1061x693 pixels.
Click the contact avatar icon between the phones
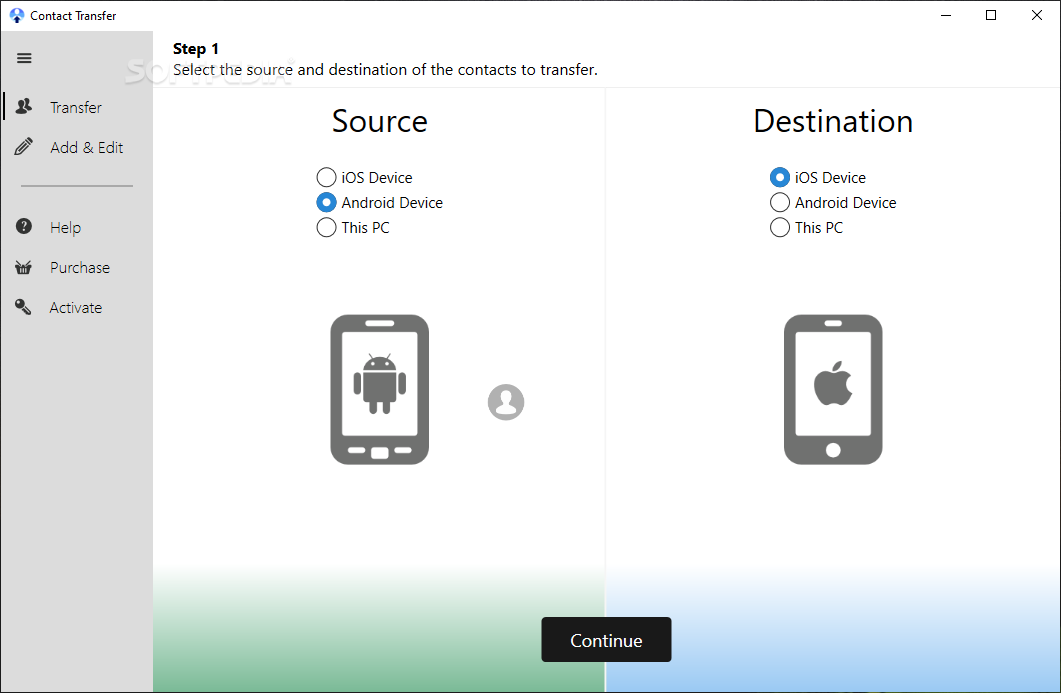point(506,402)
